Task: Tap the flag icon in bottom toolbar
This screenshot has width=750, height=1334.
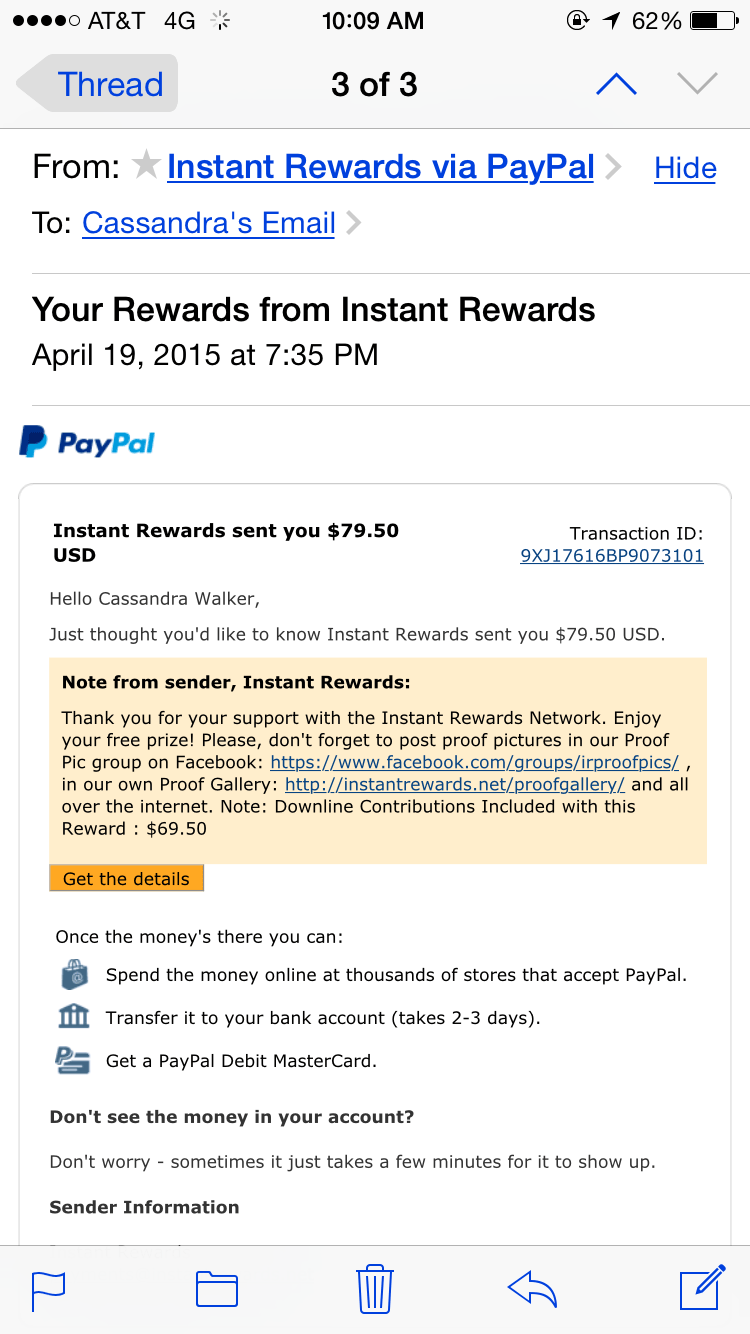Action: [48, 1290]
